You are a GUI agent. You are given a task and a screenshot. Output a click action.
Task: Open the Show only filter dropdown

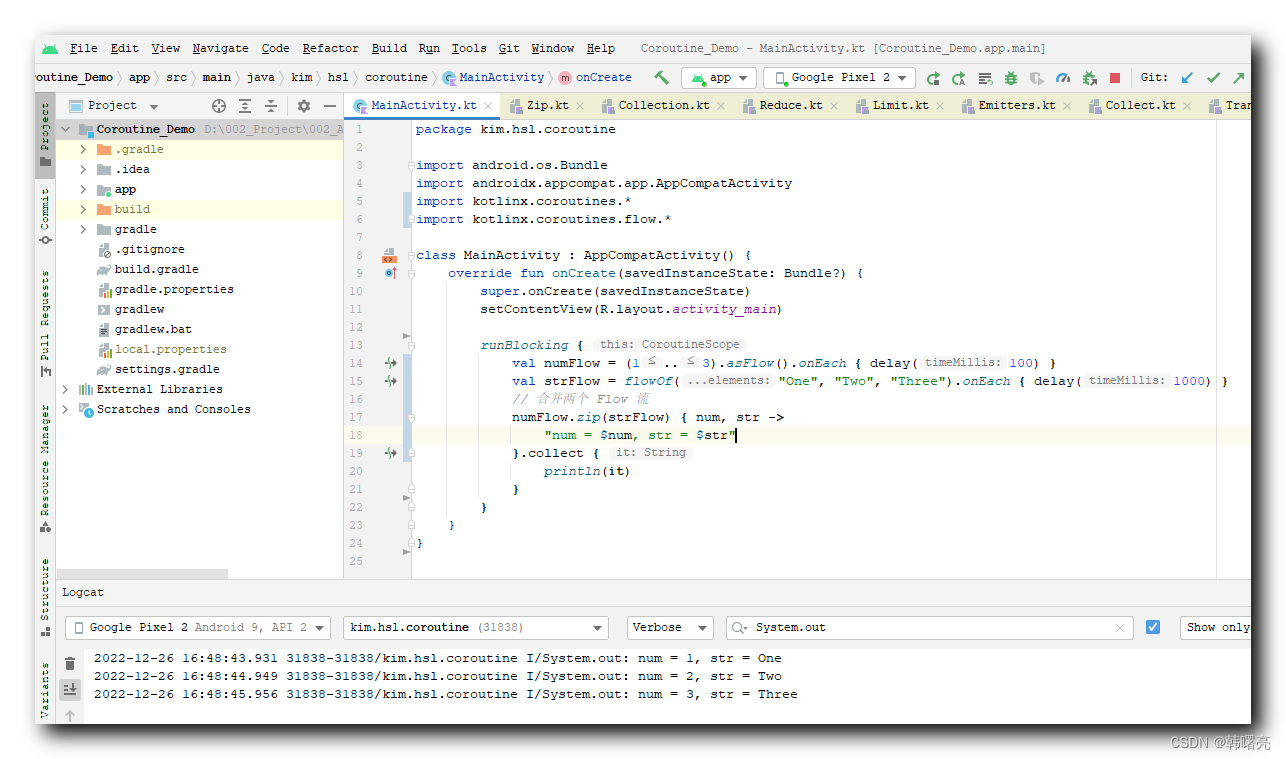click(x=1216, y=628)
